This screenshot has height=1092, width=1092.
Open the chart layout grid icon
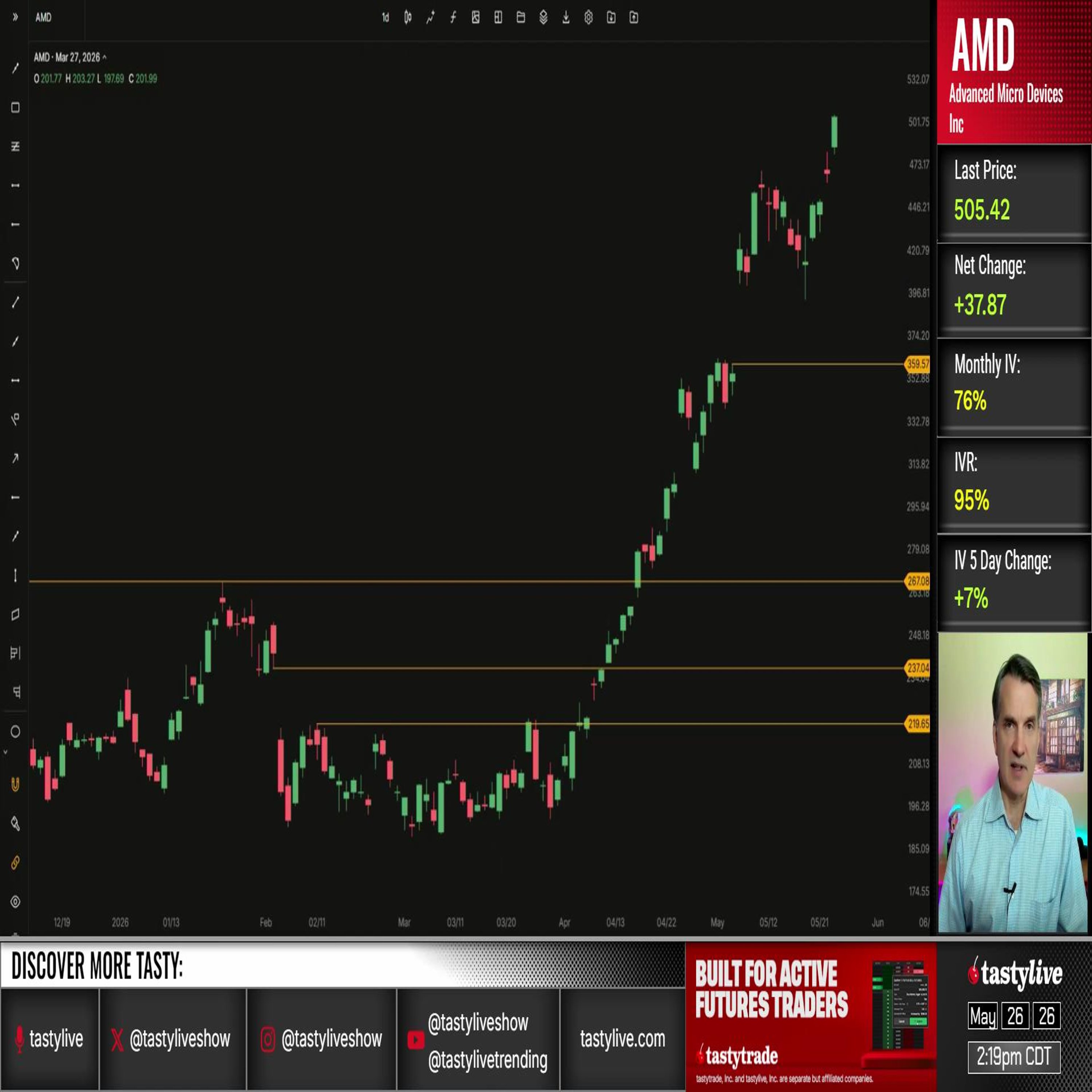[498, 17]
